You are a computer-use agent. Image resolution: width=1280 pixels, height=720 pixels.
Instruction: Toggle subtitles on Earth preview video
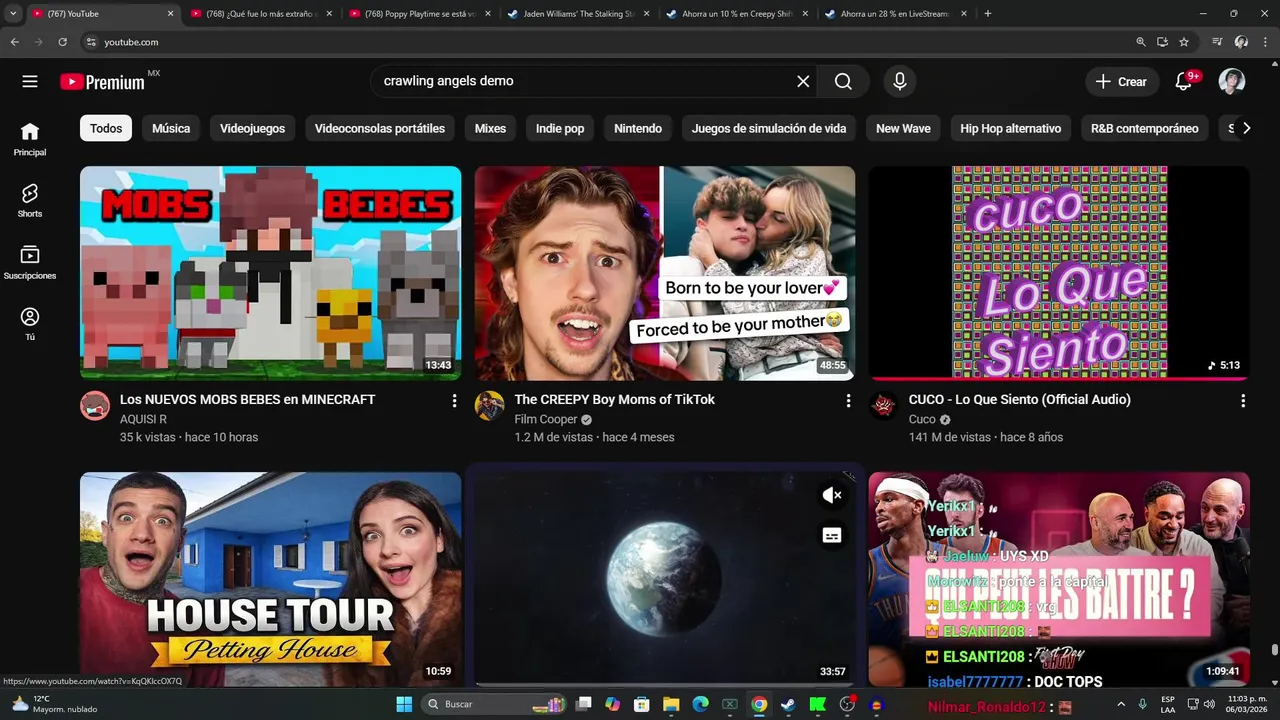coord(832,536)
